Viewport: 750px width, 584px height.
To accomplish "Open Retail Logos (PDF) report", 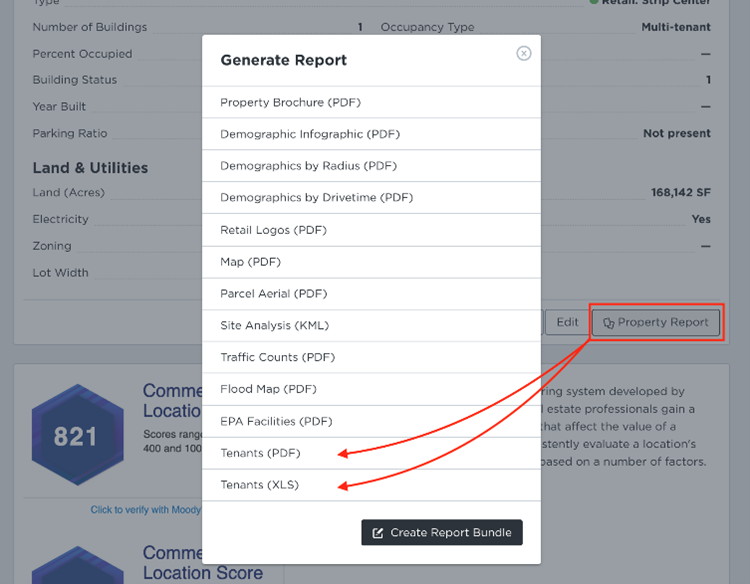I will click(x=371, y=230).
